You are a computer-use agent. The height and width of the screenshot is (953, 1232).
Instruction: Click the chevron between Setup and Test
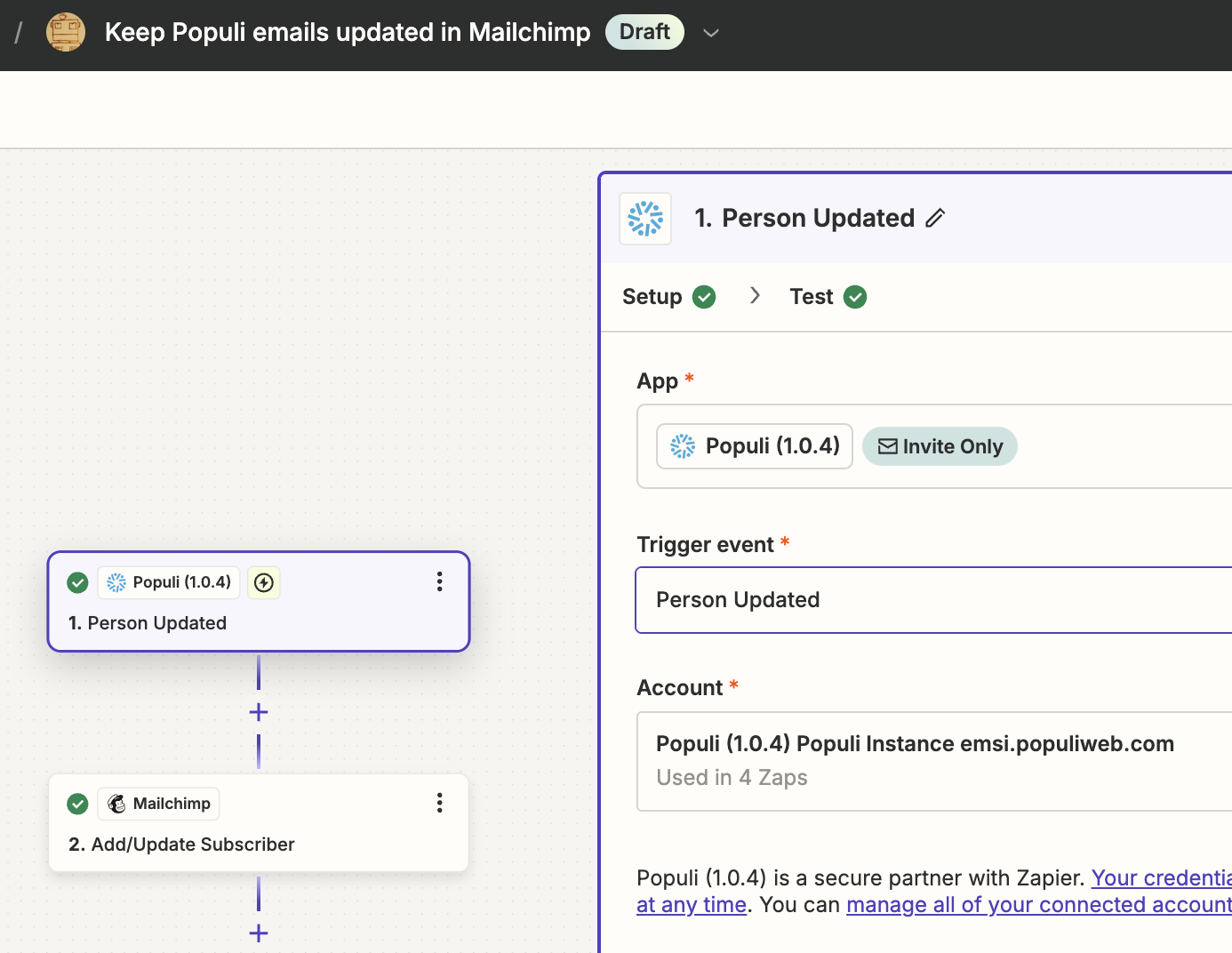(x=755, y=296)
